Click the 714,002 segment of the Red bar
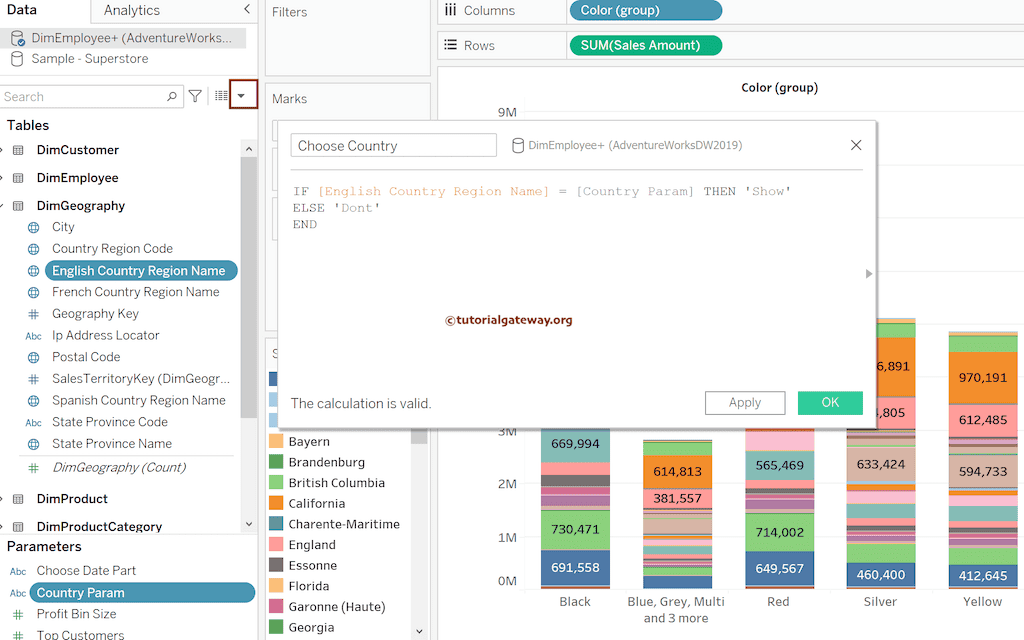Viewport: 1024px width, 640px height. (x=779, y=532)
